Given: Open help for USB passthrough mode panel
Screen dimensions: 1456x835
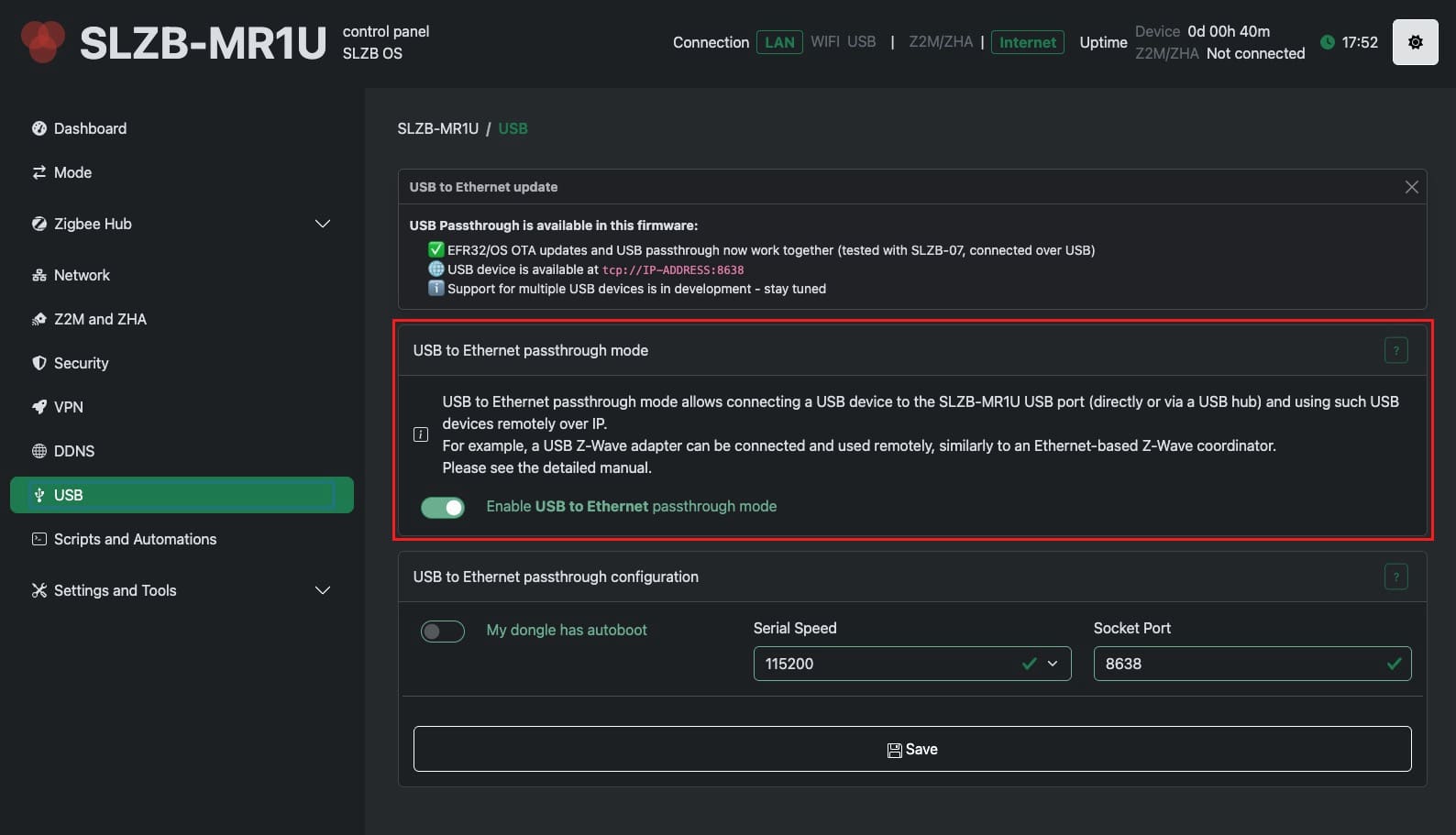Looking at the screenshot, I should (1395, 350).
